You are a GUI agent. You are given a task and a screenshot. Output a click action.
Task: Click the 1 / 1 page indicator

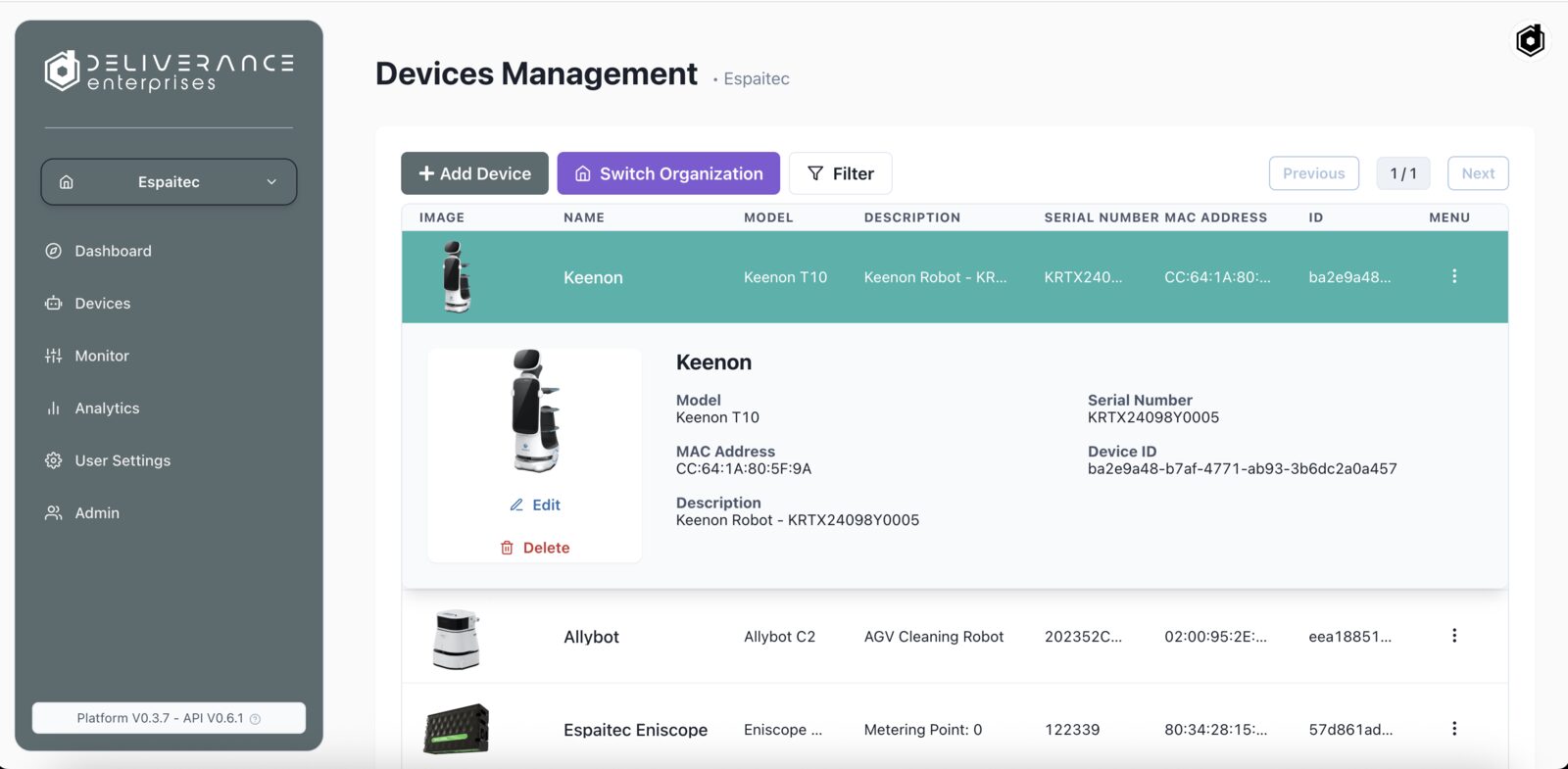coord(1403,173)
